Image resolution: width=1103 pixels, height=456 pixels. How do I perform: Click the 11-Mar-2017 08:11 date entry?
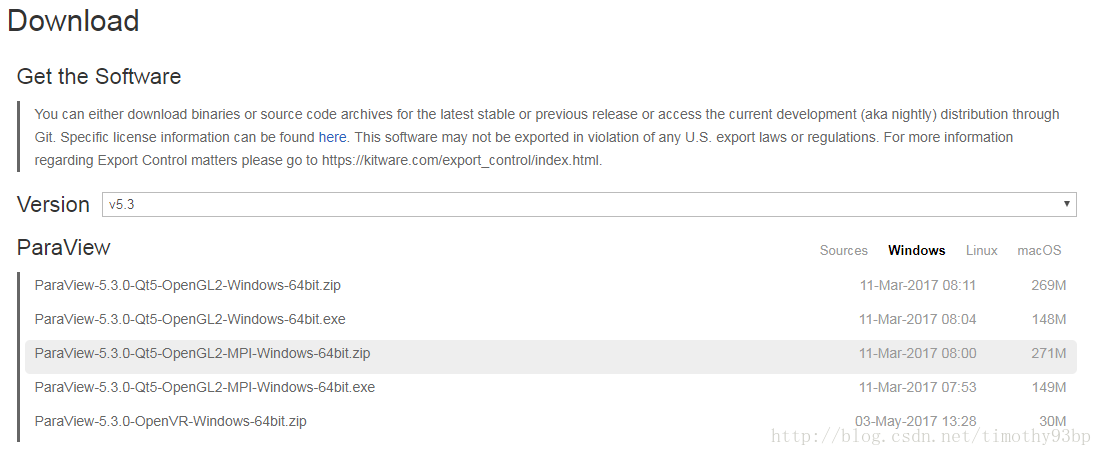917,285
